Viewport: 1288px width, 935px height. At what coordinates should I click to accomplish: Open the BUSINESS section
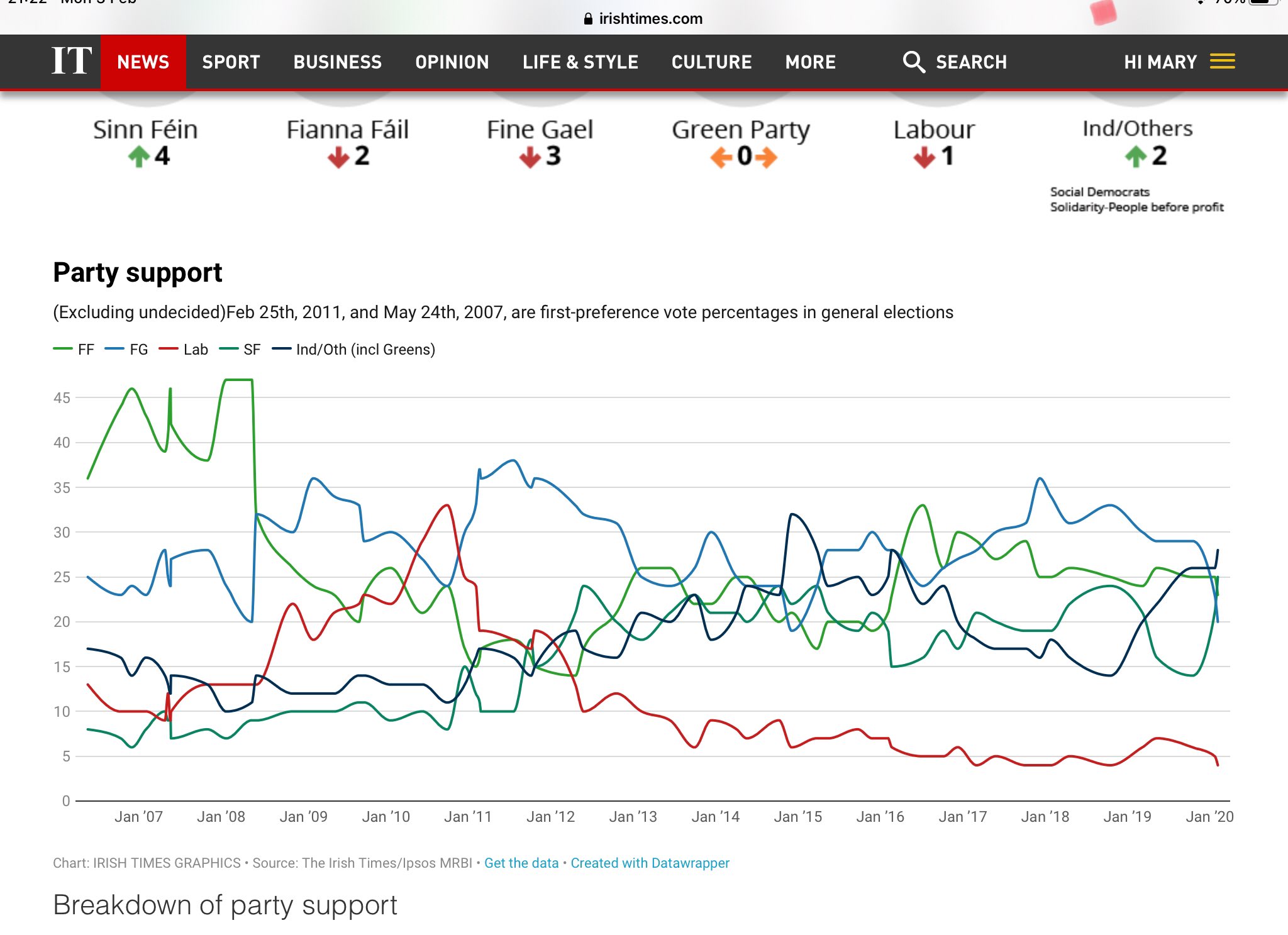[338, 62]
